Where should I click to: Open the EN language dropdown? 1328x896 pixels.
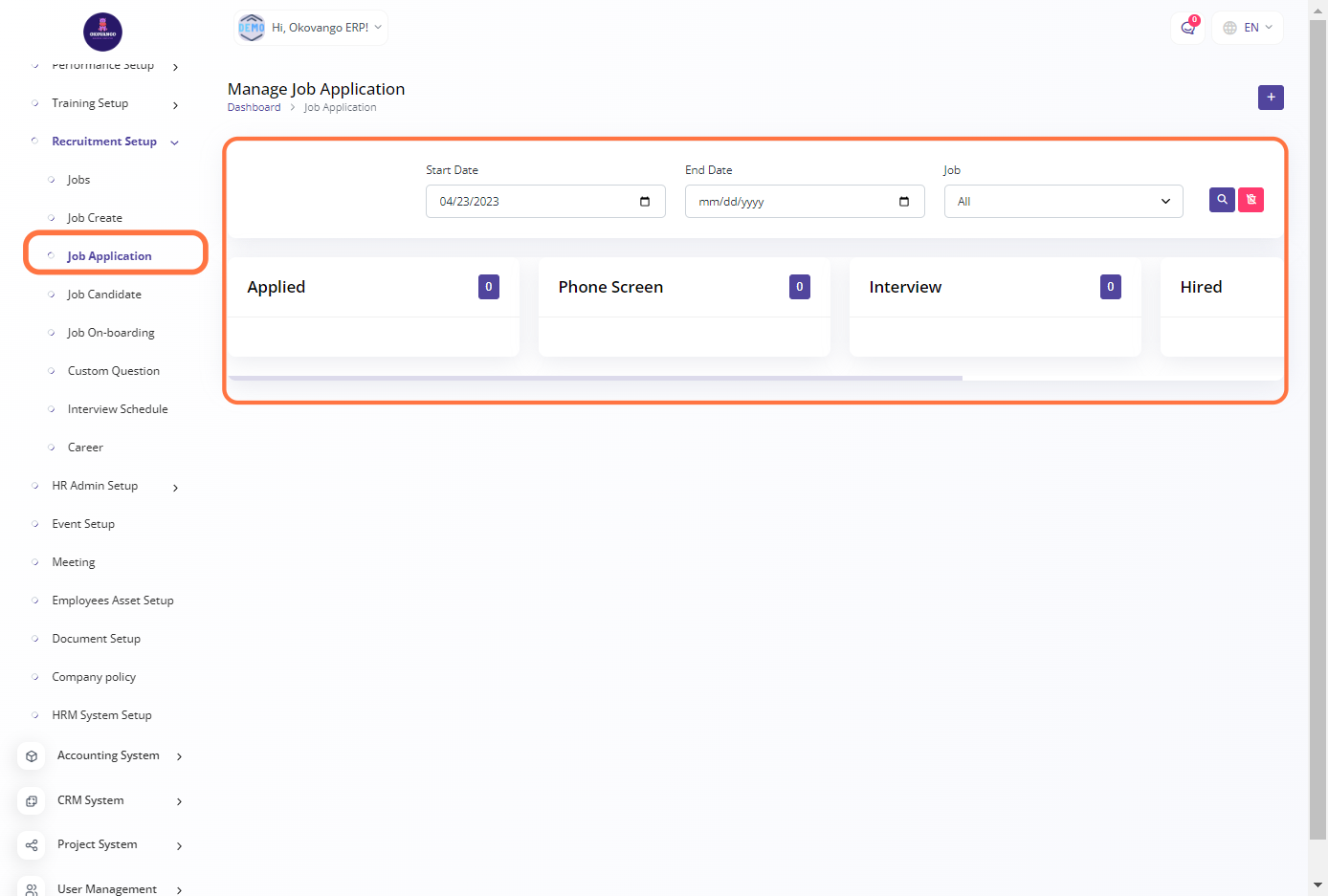click(1248, 28)
